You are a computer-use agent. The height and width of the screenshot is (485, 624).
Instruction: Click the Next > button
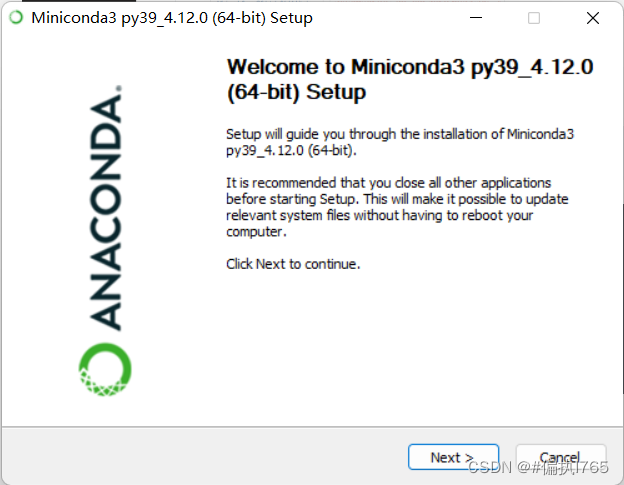[x=453, y=457]
